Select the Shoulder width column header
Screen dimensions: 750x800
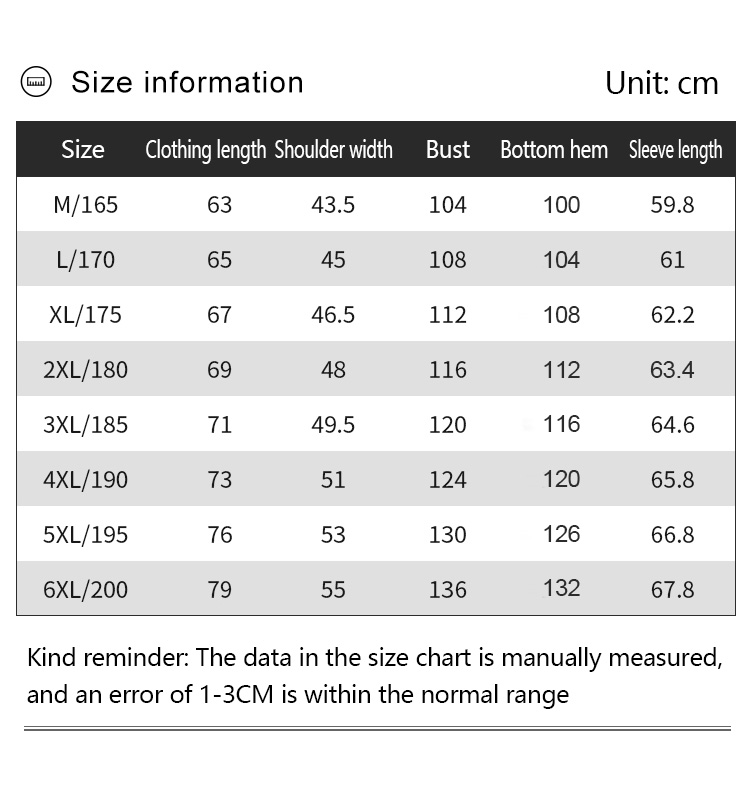tap(333, 150)
